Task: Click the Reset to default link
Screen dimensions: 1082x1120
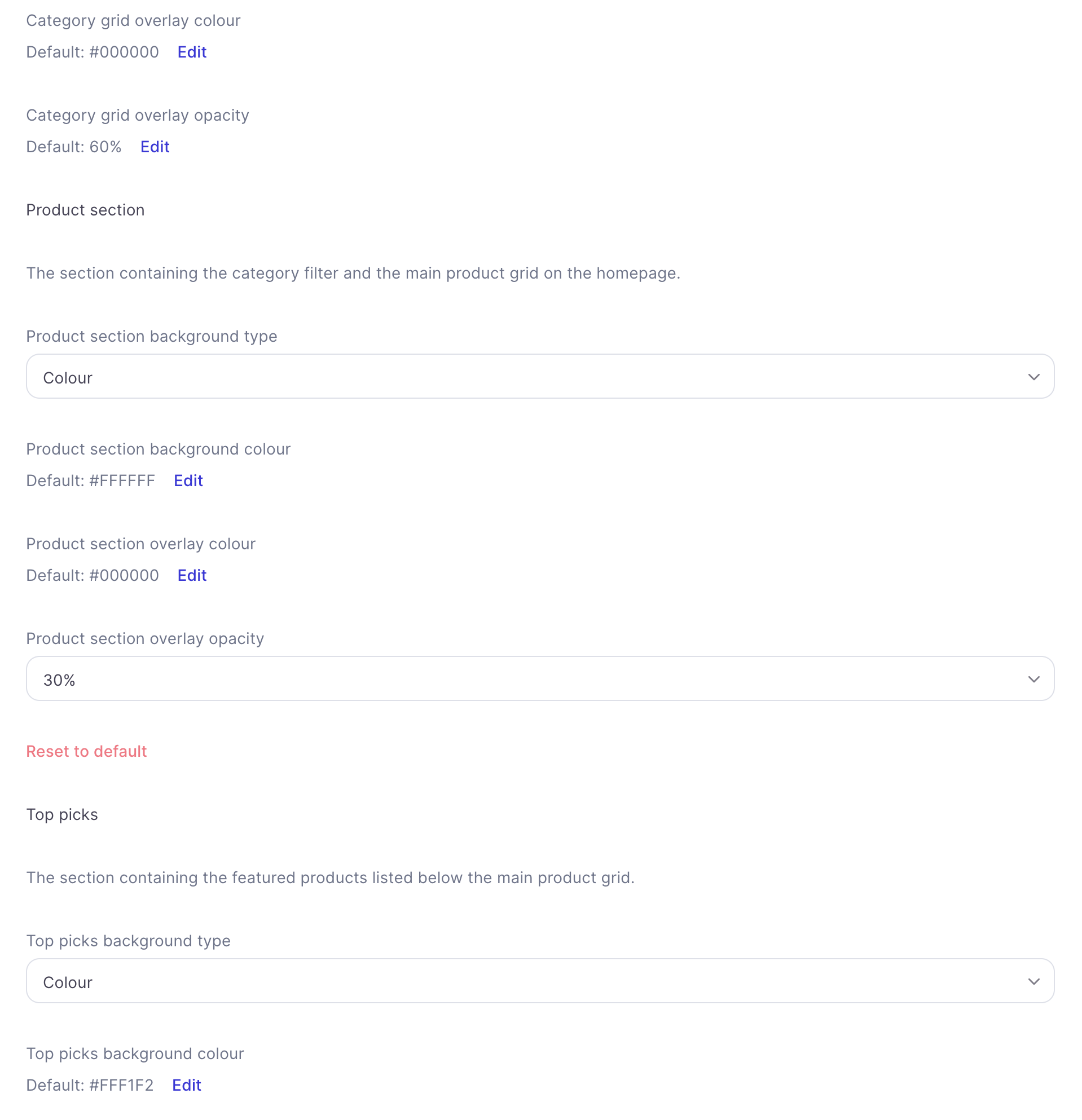Action: 87,751
